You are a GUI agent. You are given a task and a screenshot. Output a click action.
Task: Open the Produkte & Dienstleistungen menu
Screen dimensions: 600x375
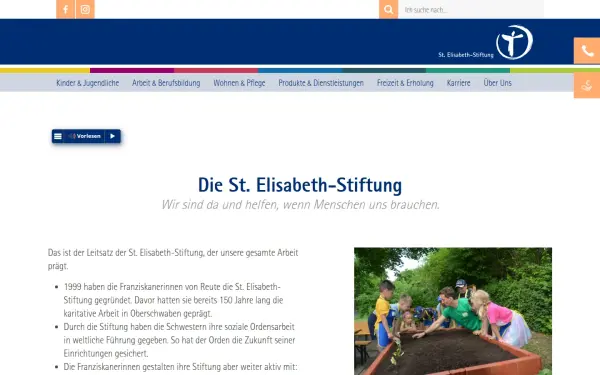tap(321, 83)
